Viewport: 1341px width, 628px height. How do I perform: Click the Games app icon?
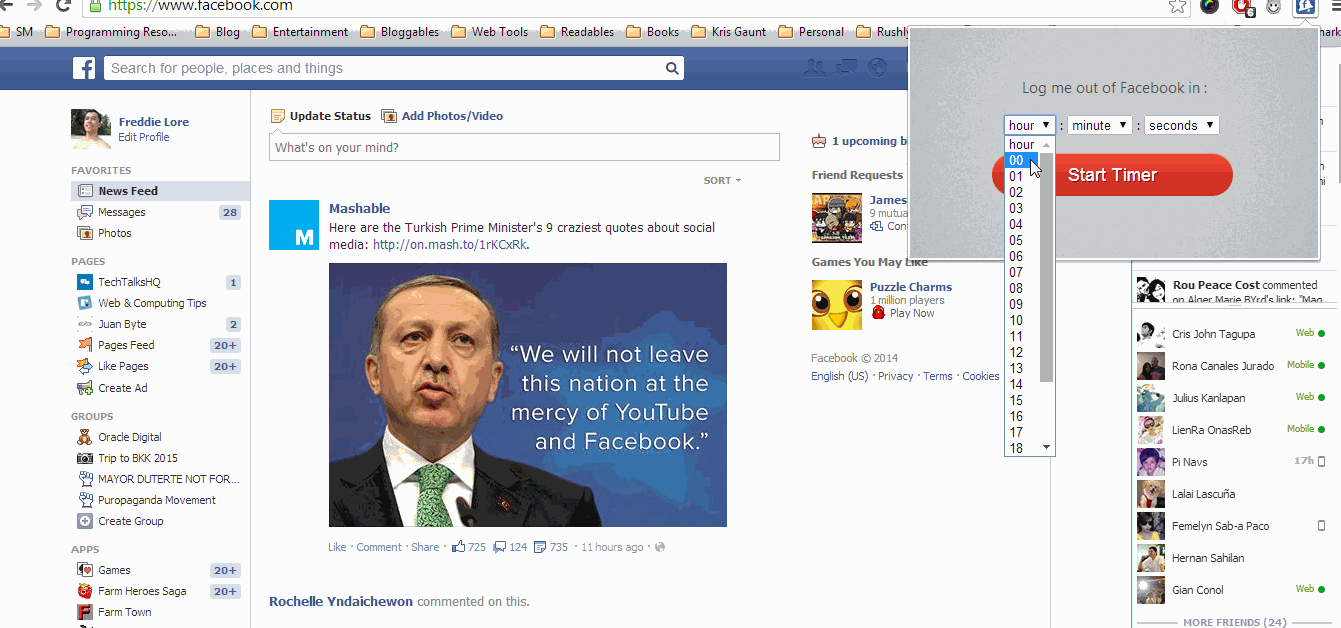pyautogui.click(x=85, y=570)
